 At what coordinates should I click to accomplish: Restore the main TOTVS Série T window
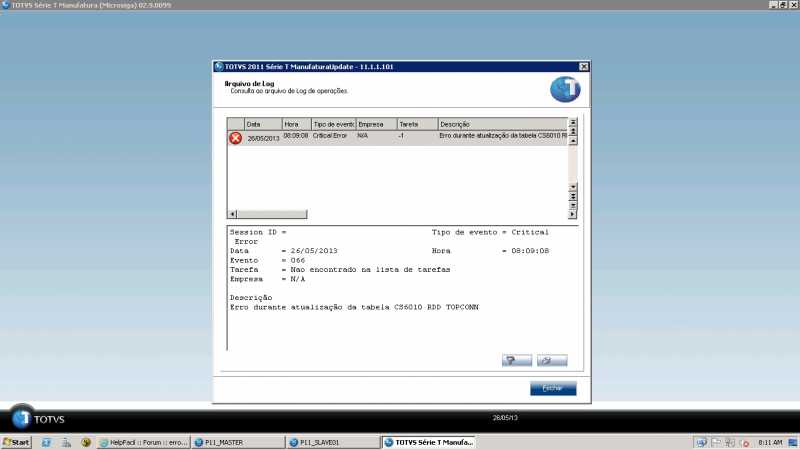pos(783,5)
